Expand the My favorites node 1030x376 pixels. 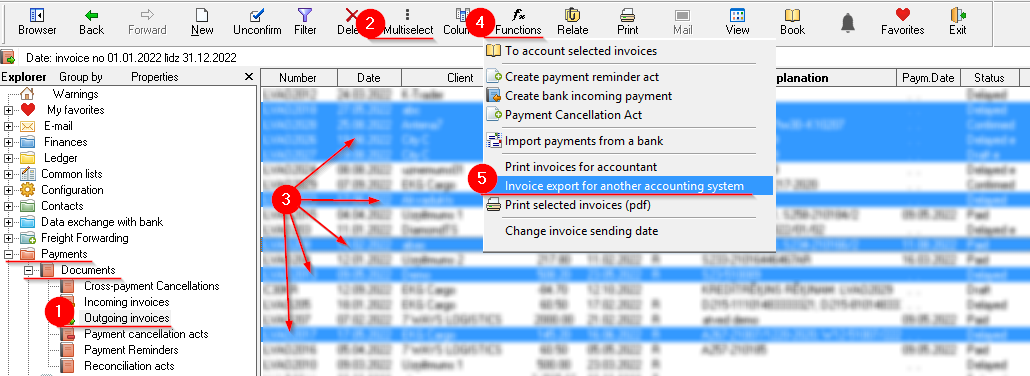pyautogui.click(x=9, y=110)
